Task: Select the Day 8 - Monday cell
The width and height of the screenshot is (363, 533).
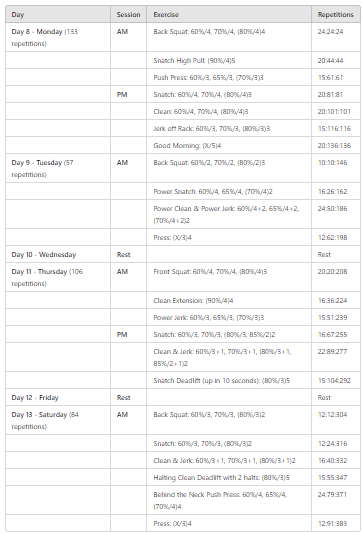Action: (x=58, y=37)
